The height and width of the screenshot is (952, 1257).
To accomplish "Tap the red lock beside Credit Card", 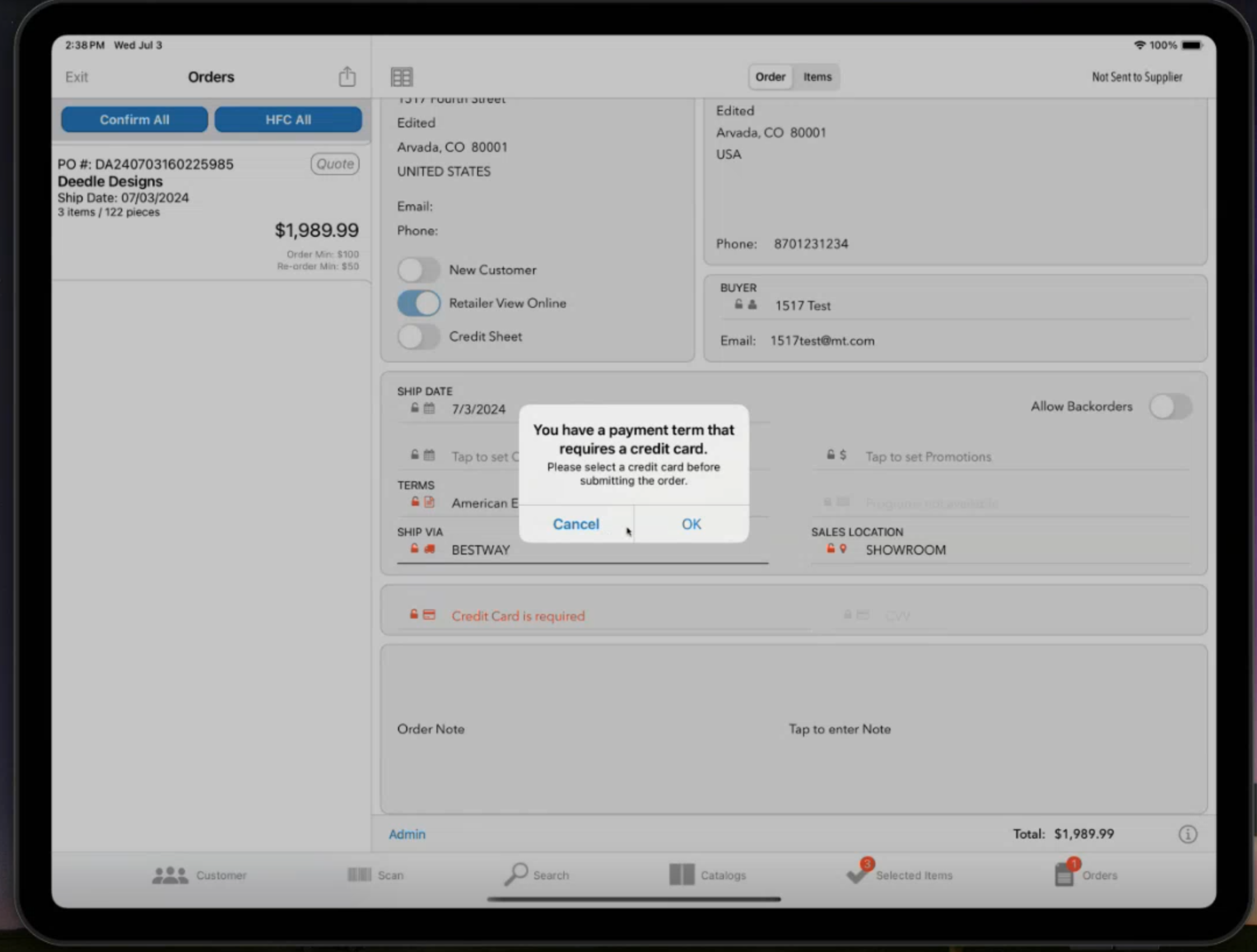I will pos(414,614).
